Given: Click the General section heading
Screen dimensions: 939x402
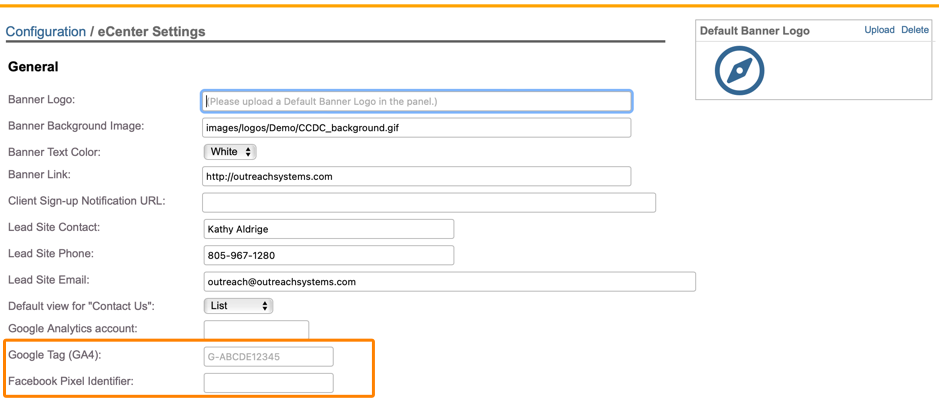Looking at the screenshot, I should (x=33, y=67).
